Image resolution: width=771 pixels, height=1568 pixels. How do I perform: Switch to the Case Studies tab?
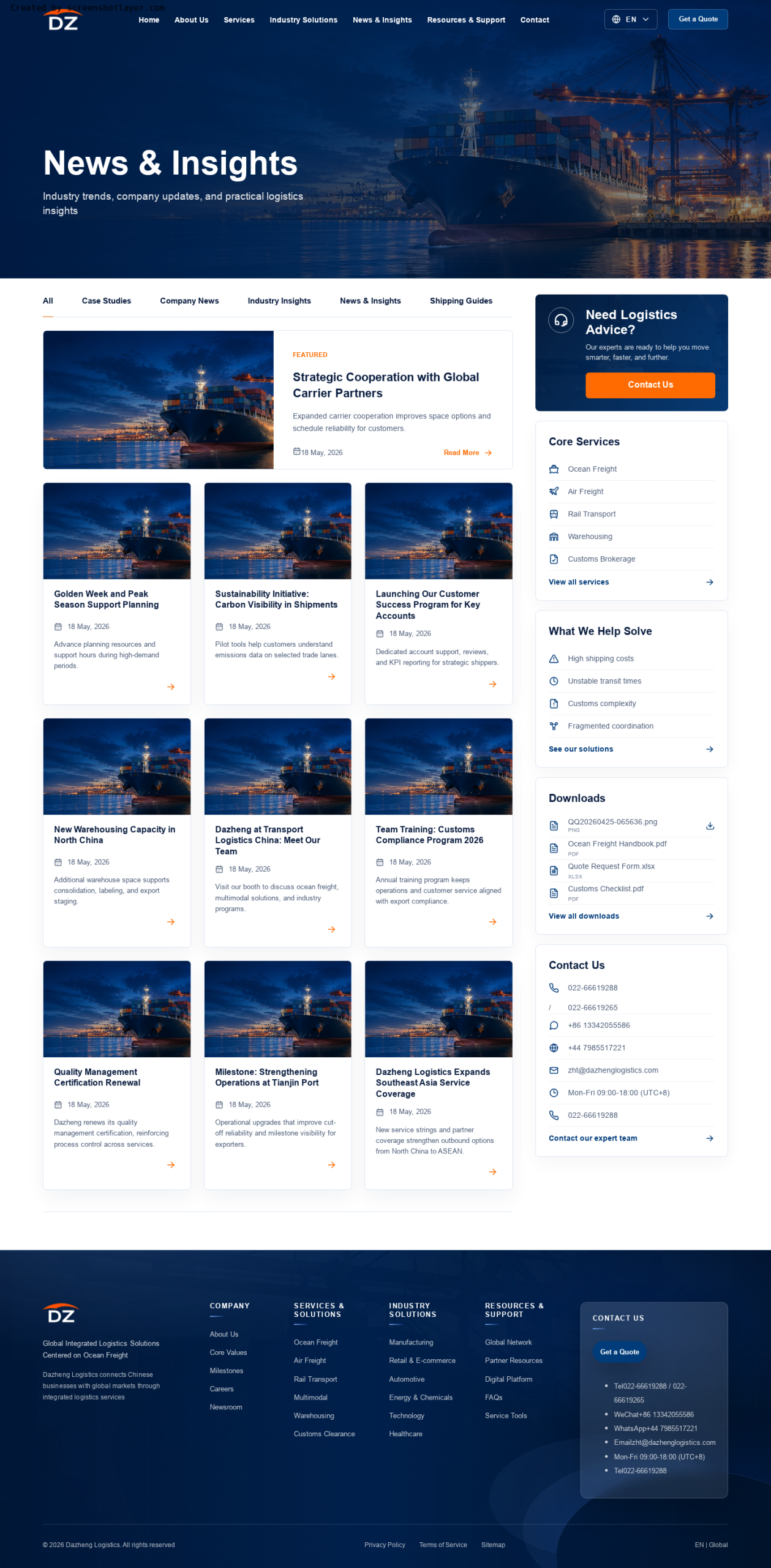[107, 301]
